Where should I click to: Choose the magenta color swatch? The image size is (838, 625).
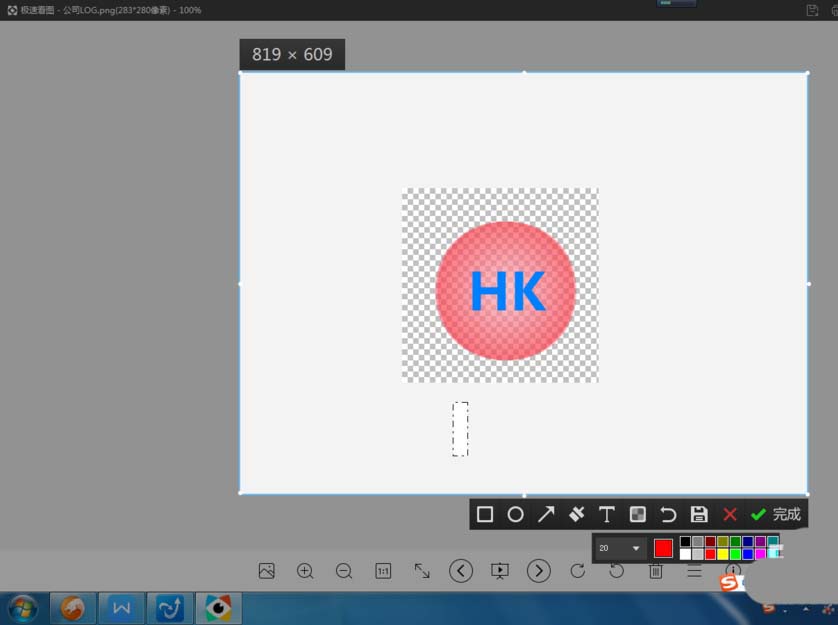point(760,554)
